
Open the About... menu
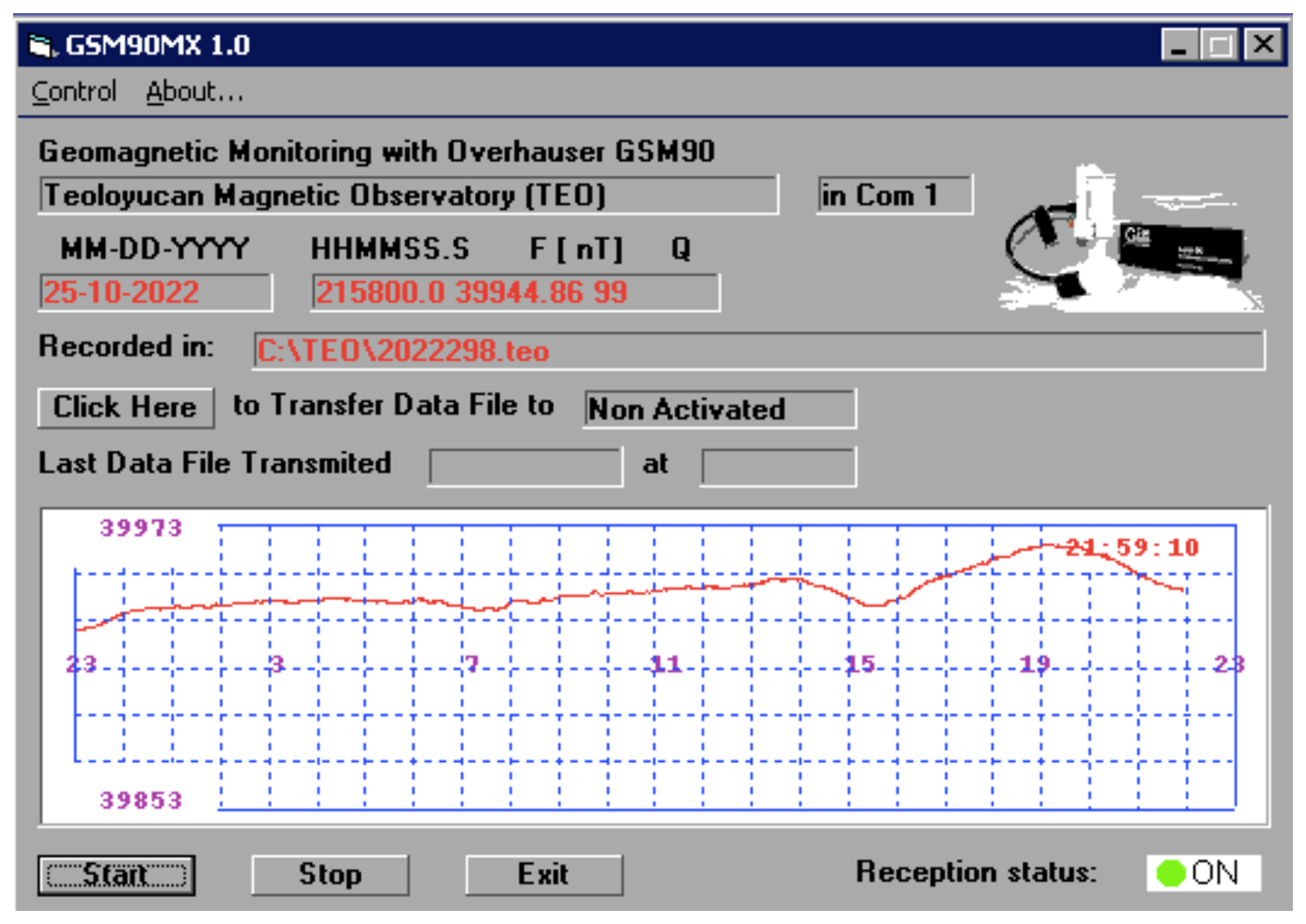[x=195, y=92]
